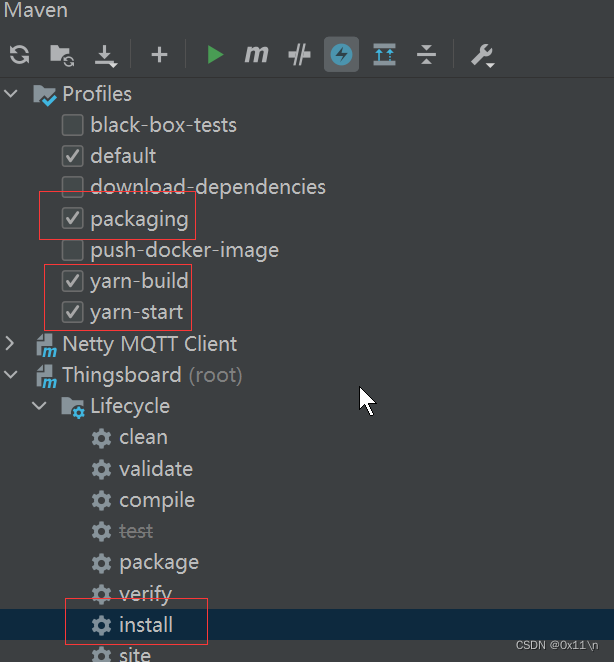Image resolution: width=614 pixels, height=662 pixels.
Task: Uncheck the packaging profile
Action: 73,218
